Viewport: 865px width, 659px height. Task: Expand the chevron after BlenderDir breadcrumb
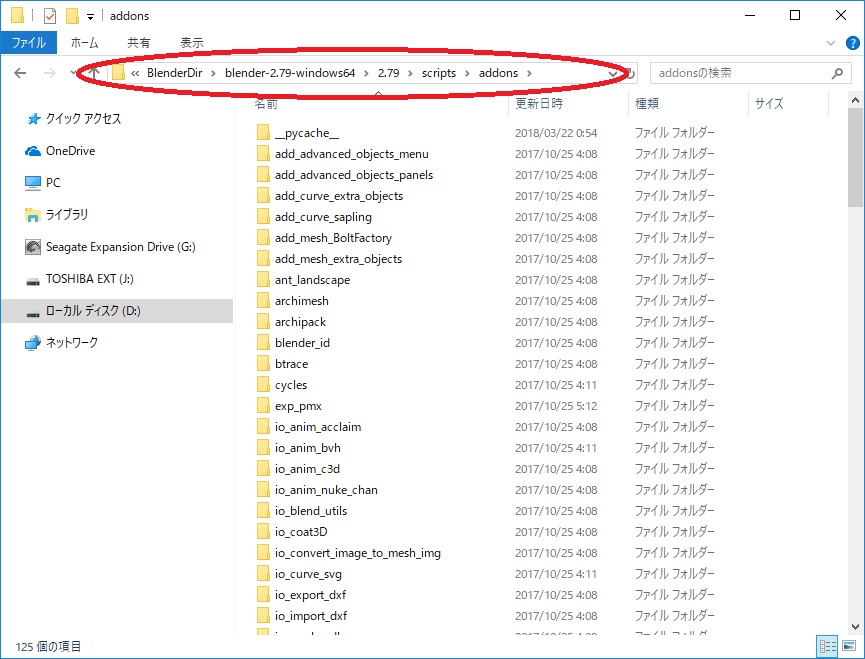[x=213, y=73]
